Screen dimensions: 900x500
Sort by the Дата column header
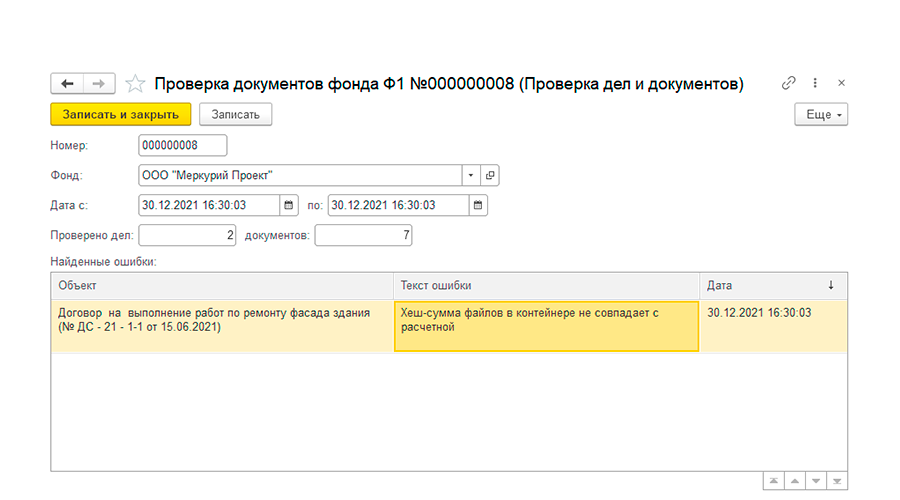[773, 285]
